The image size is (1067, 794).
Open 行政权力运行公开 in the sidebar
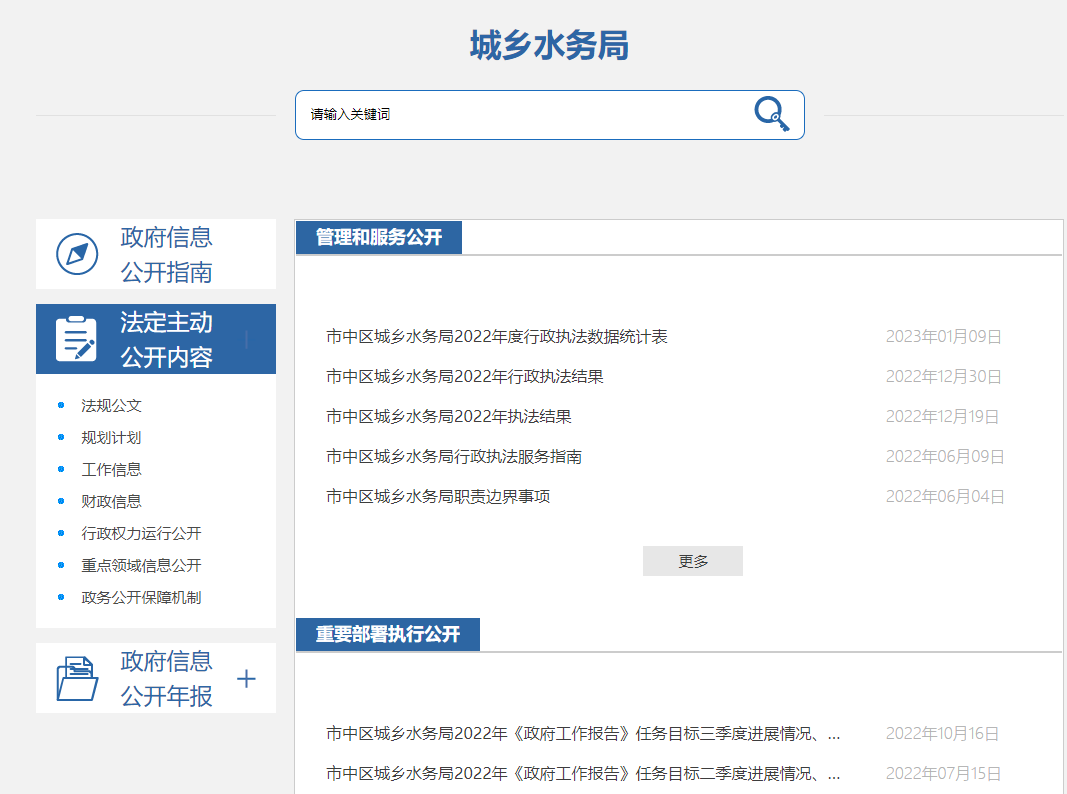(142, 533)
